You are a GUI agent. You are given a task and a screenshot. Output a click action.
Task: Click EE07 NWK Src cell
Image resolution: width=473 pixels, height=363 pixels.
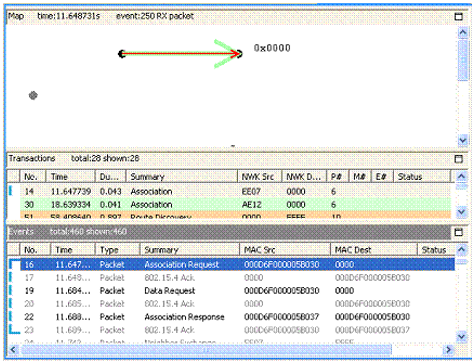point(251,191)
